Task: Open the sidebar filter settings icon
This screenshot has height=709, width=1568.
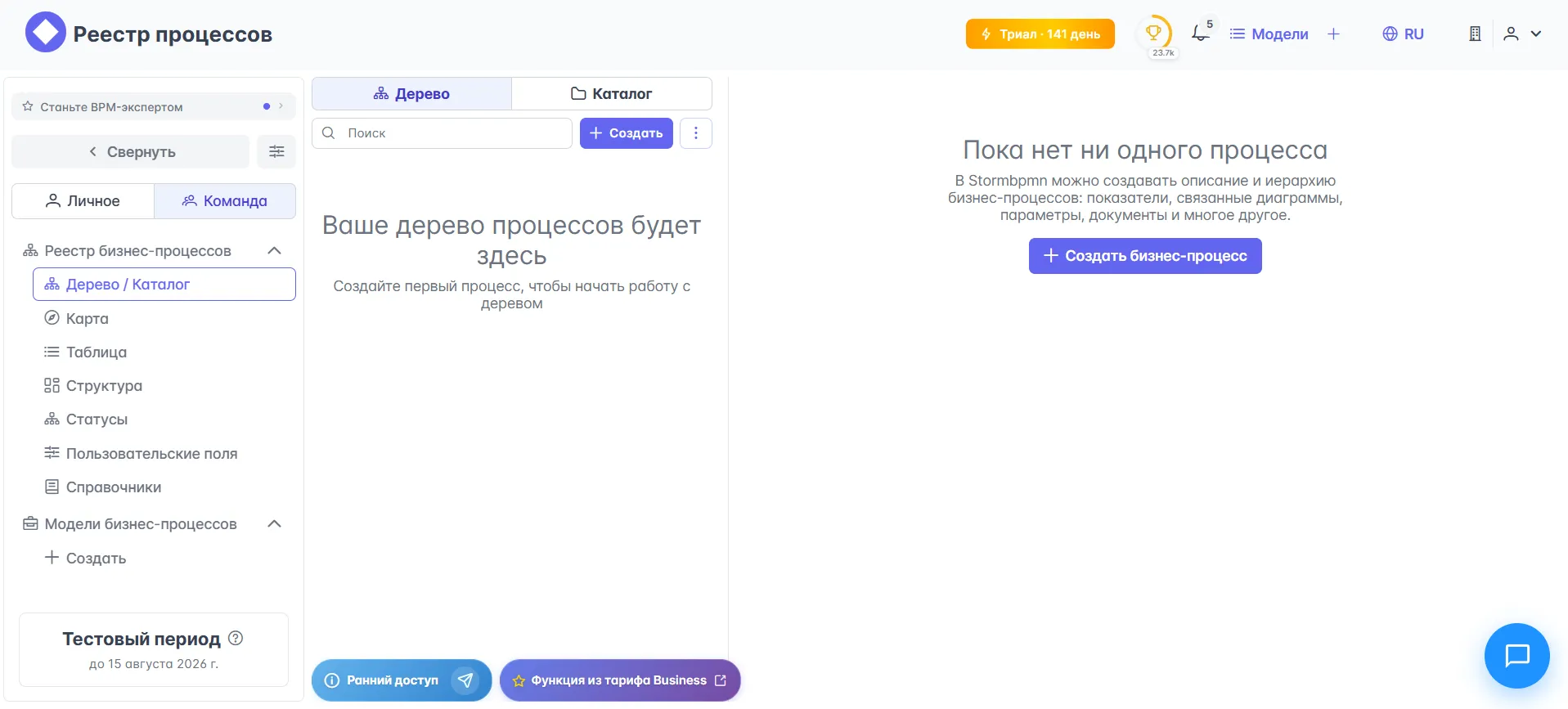Action: pos(276,151)
